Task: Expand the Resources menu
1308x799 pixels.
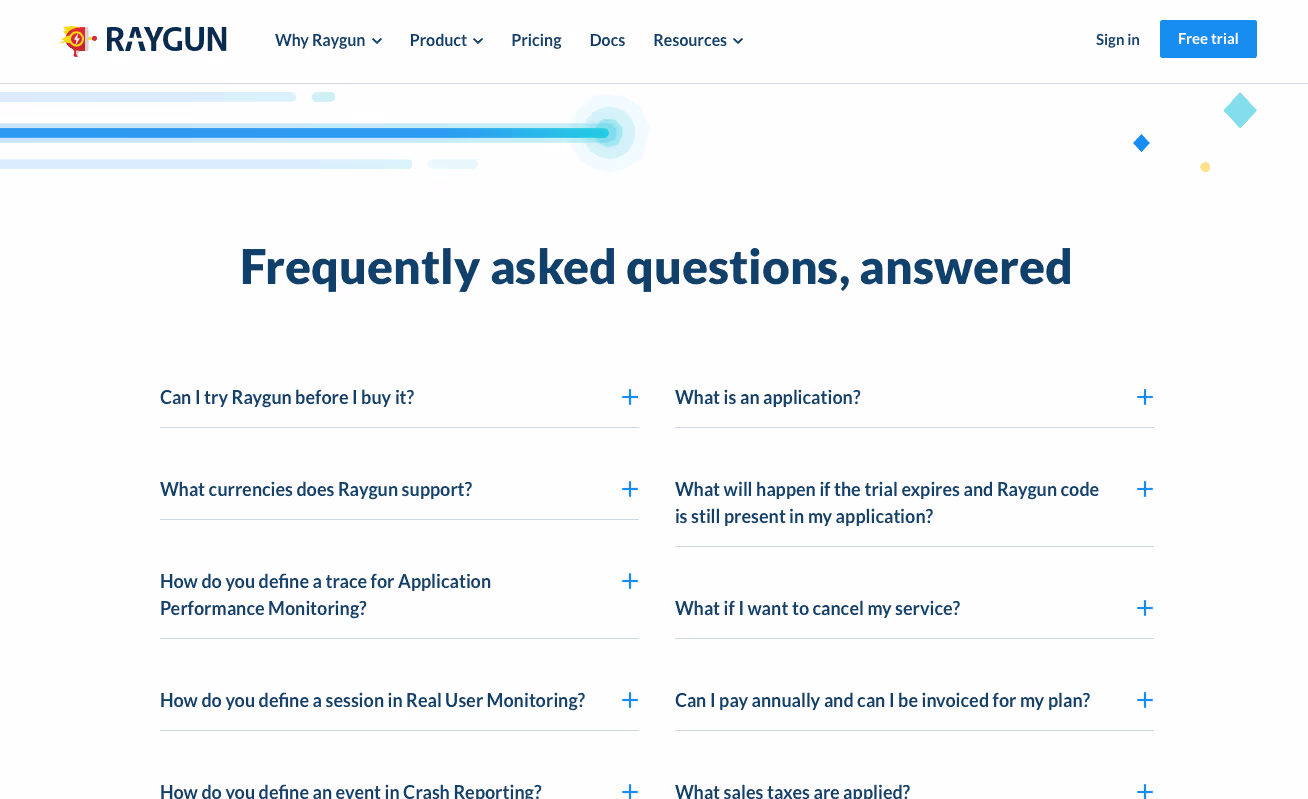Action: click(x=698, y=40)
